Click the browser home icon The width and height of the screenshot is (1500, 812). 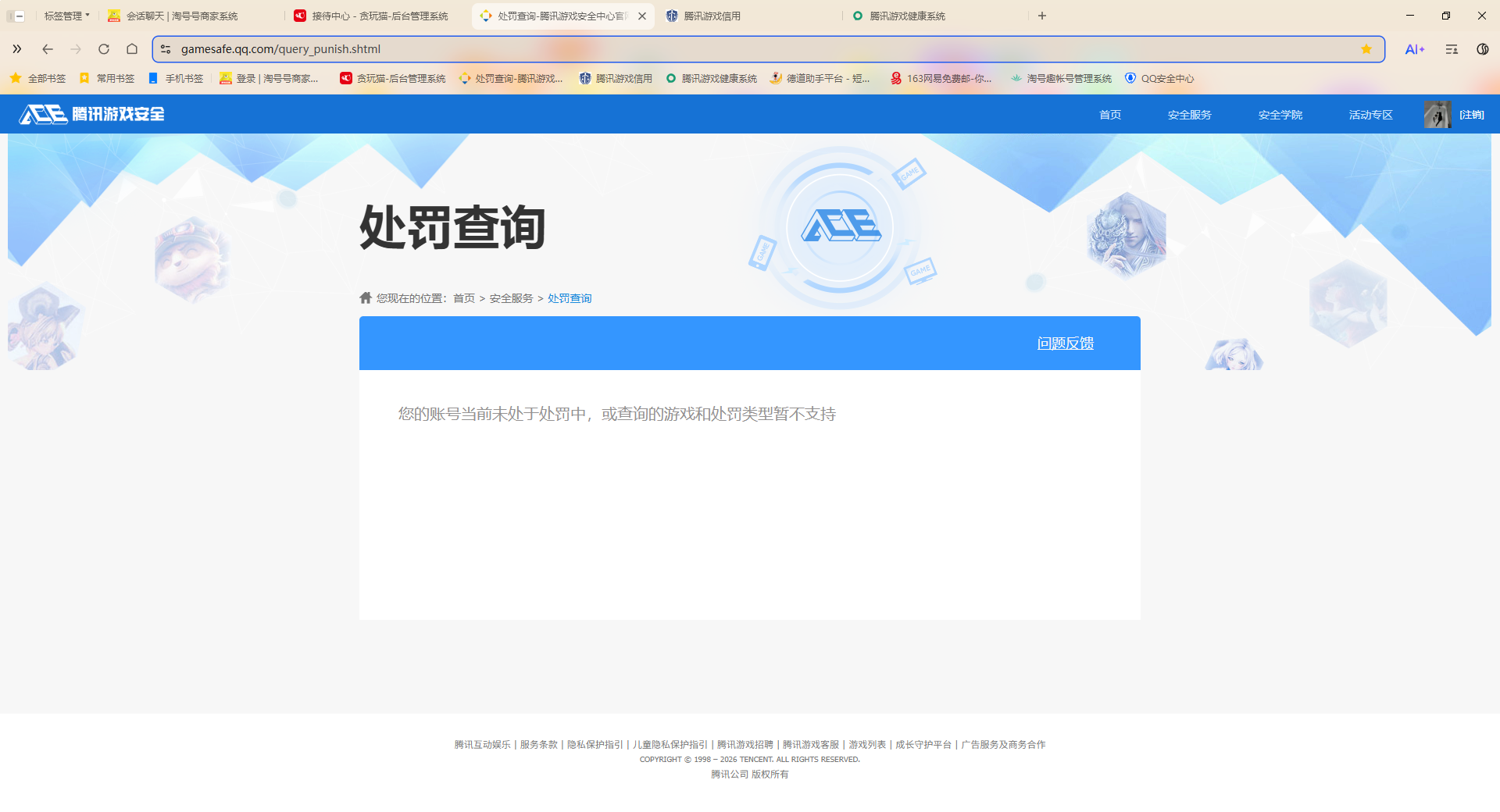[x=132, y=48]
